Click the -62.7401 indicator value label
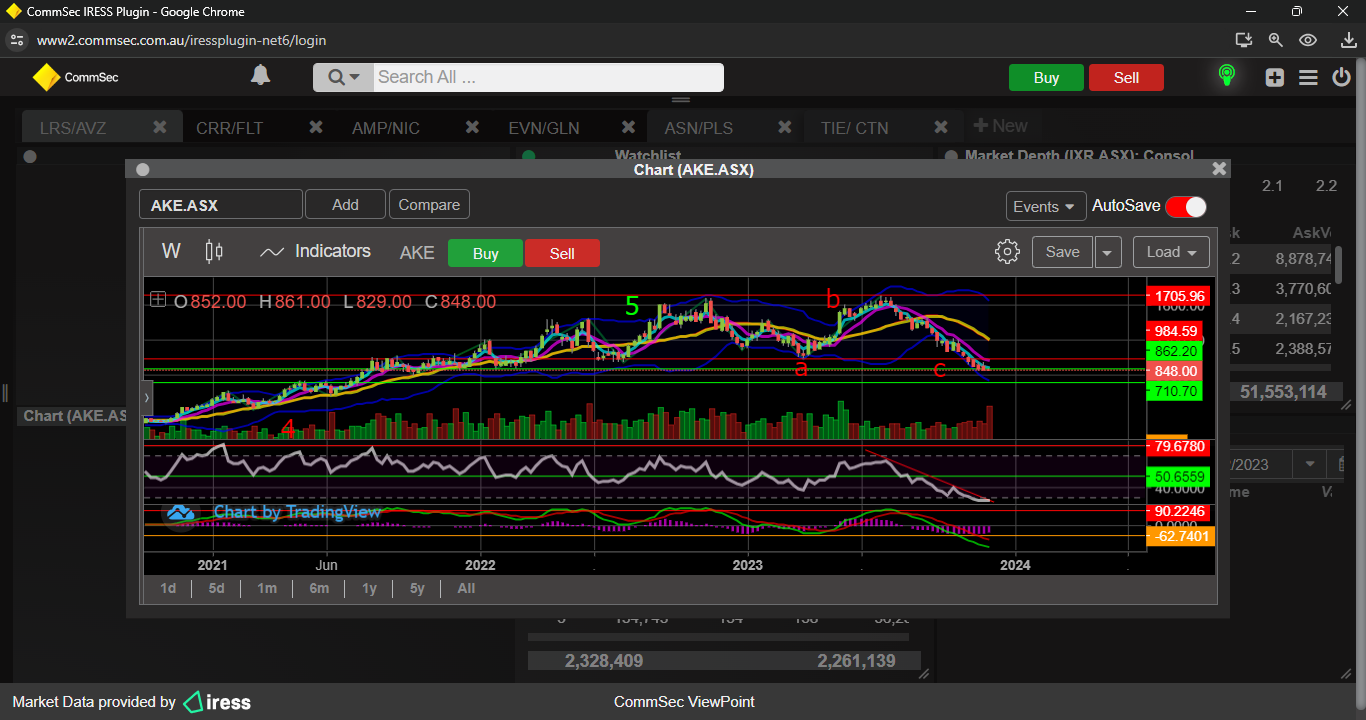 (1180, 536)
